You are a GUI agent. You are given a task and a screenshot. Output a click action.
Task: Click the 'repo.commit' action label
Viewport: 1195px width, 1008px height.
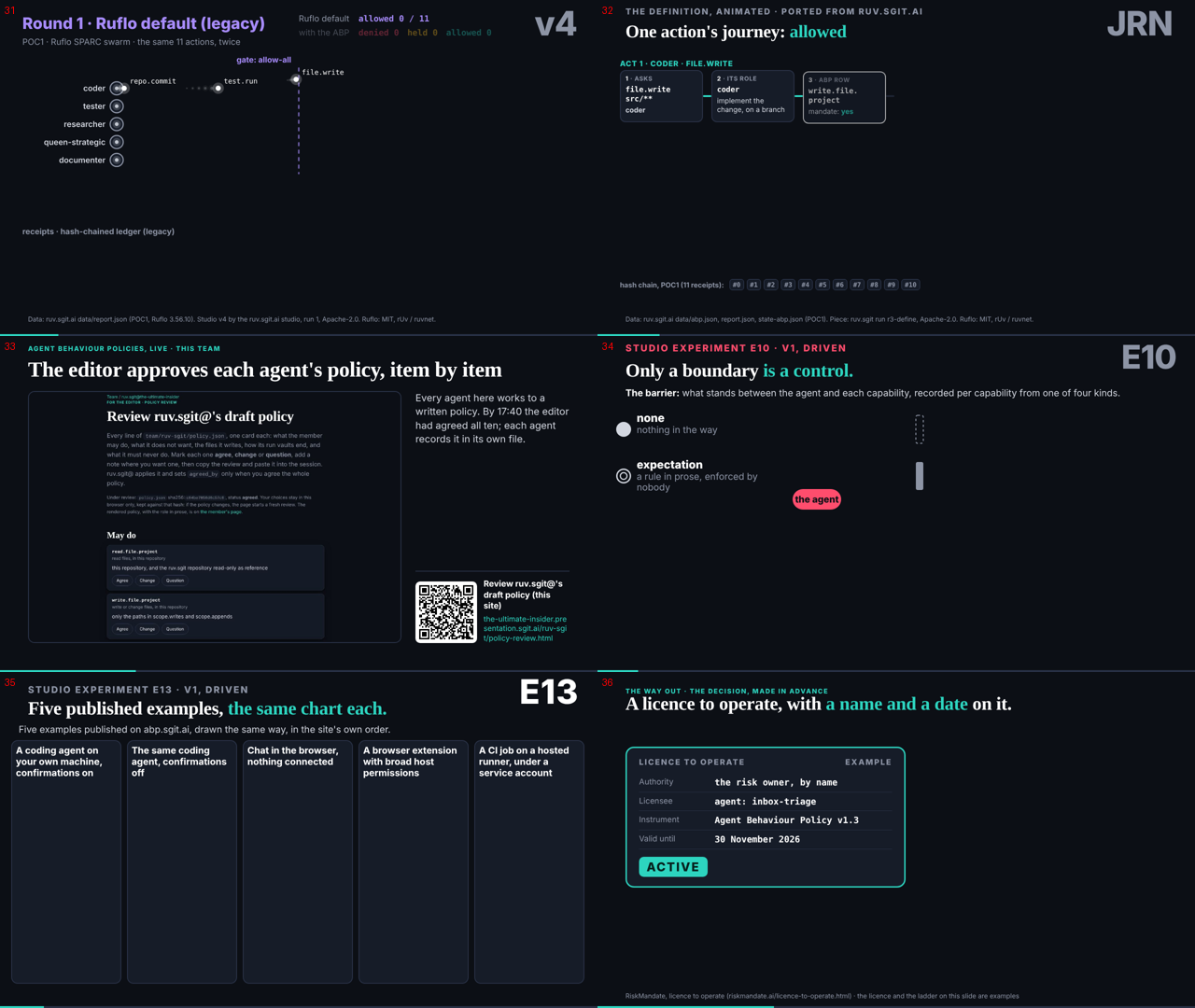(153, 81)
